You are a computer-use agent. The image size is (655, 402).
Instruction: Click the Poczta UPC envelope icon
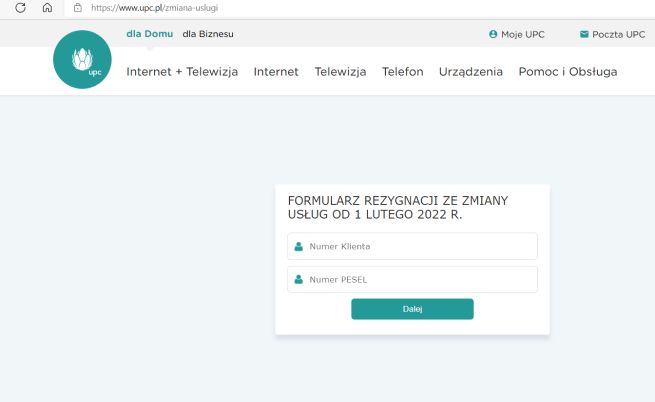point(584,34)
